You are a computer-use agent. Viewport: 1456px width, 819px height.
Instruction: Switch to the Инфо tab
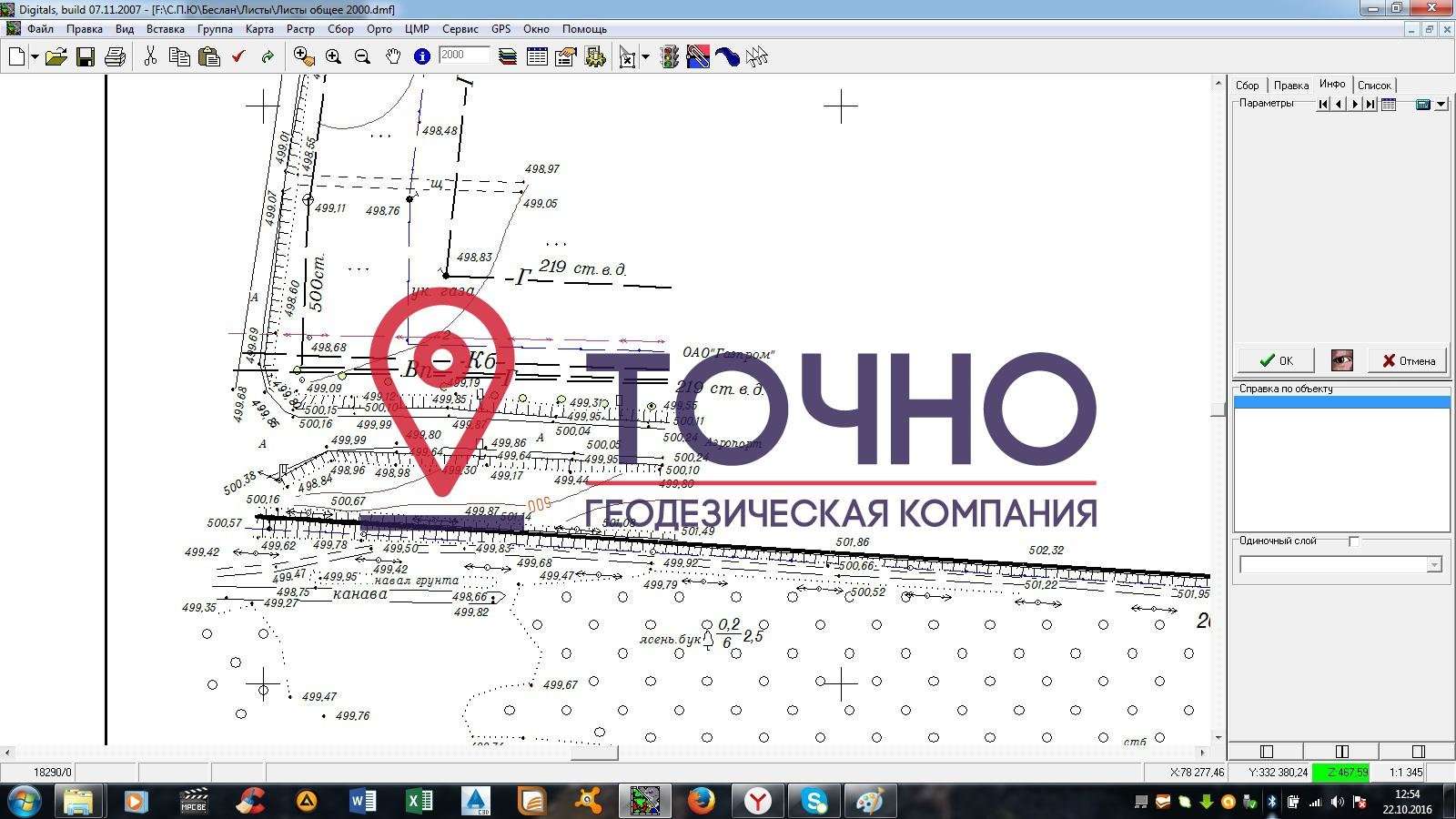(x=1332, y=84)
